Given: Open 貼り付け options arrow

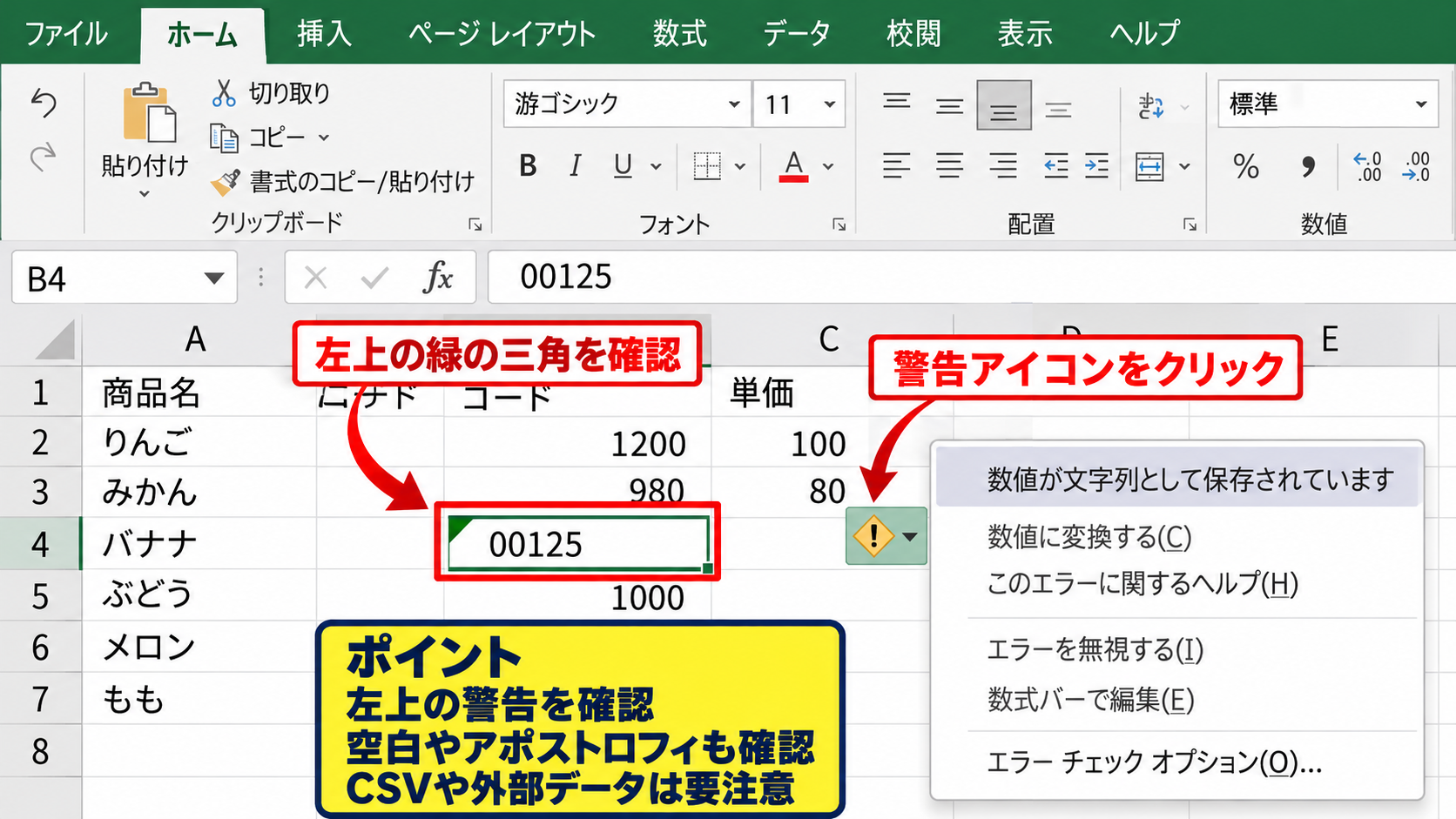Looking at the screenshot, I should (145, 194).
